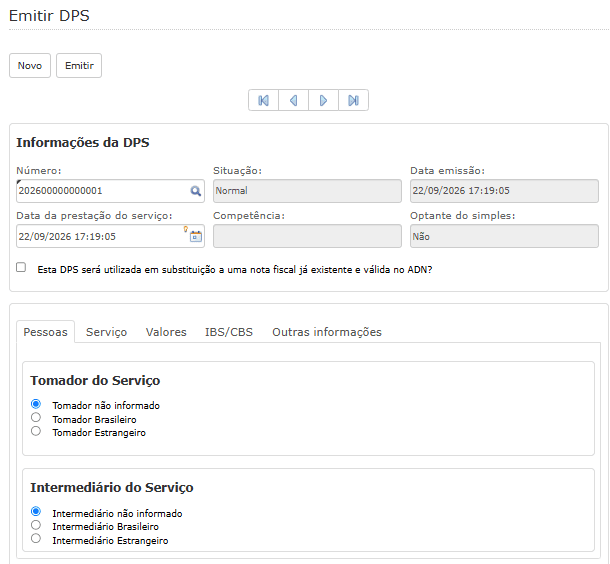The height and width of the screenshot is (564, 610).
Task: Select Intermediário Brasileiro radio option
Action: [36, 525]
